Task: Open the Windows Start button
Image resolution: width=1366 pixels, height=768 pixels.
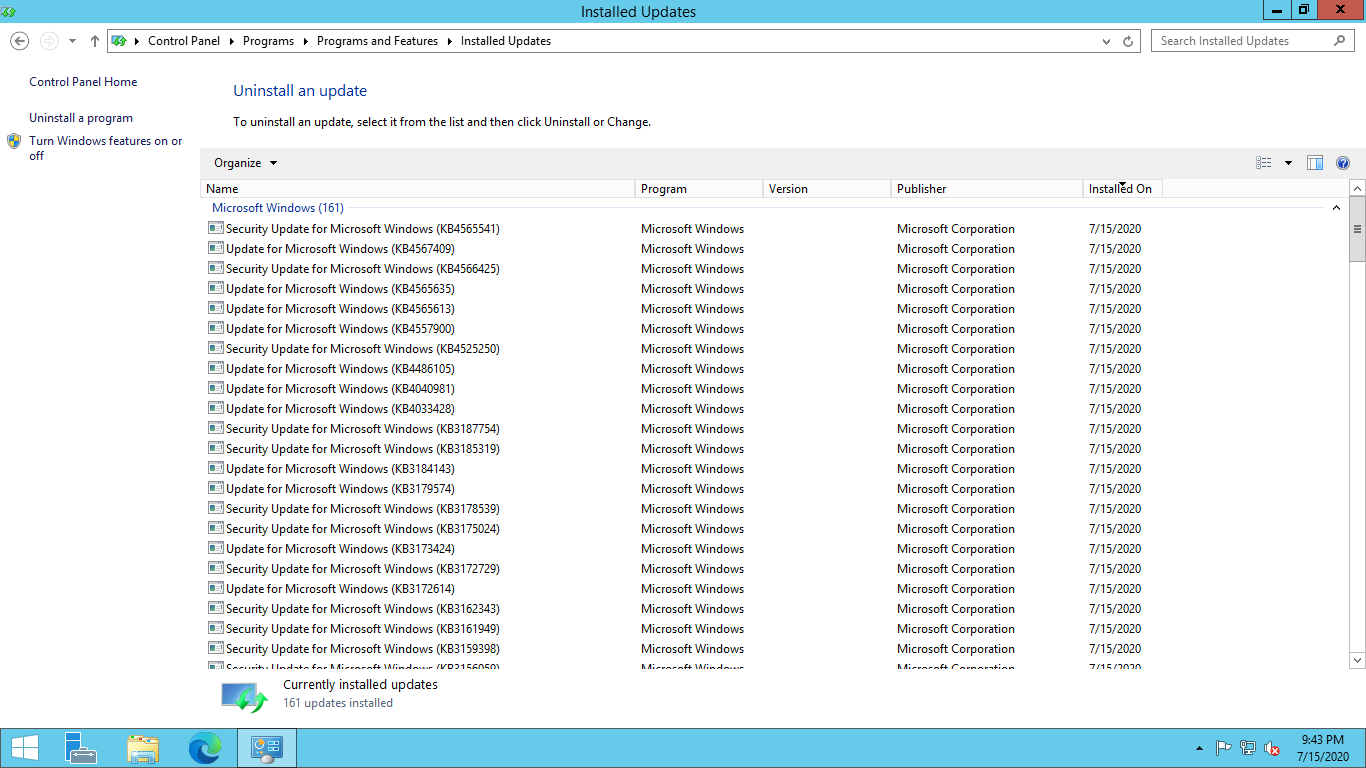Action: tap(24, 748)
